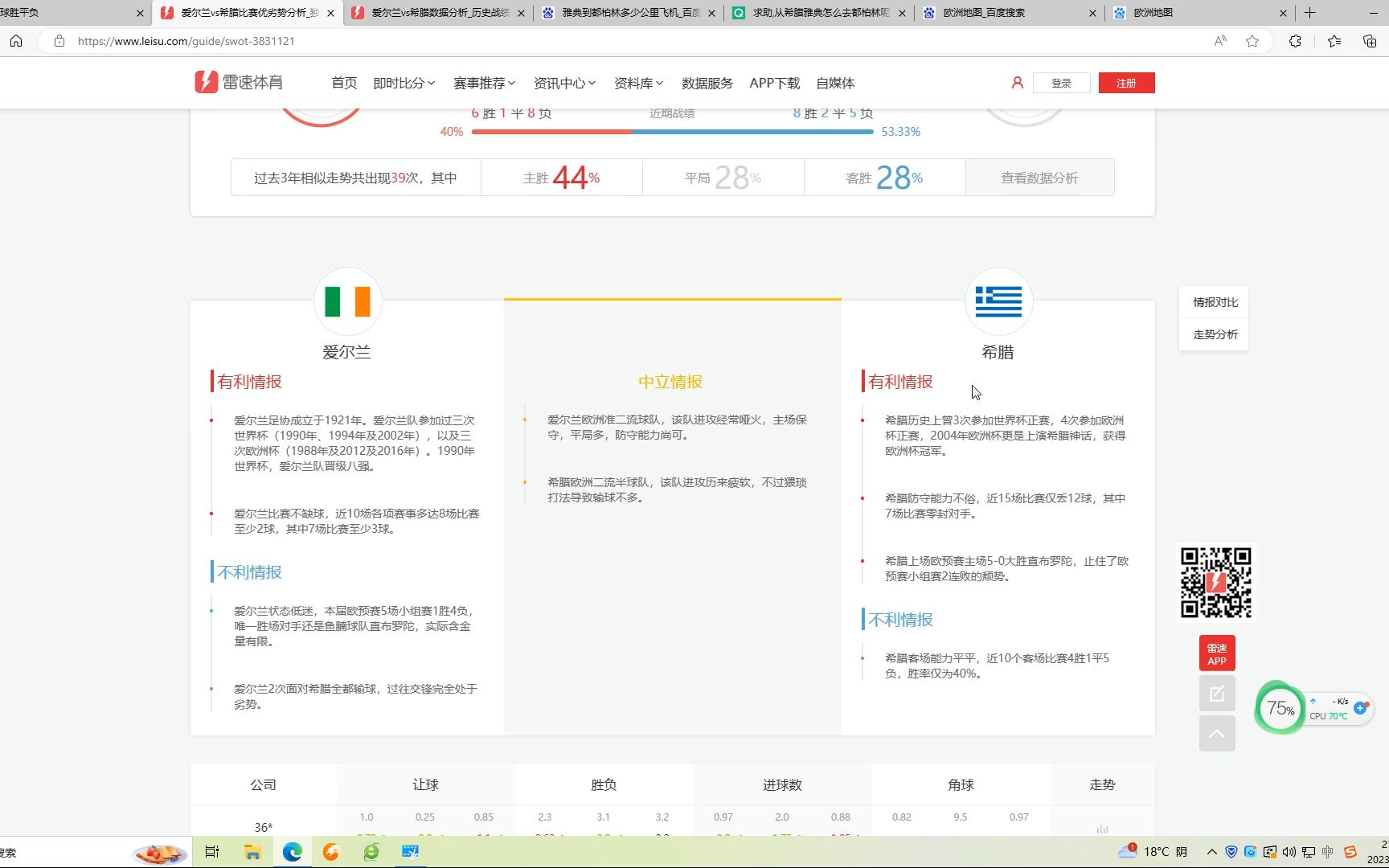Image resolution: width=1389 pixels, height=868 pixels.
Task: Close the 爱尔兰vs希腊数据分析 tab
Action: pyautogui.click(x=521, y=13)
